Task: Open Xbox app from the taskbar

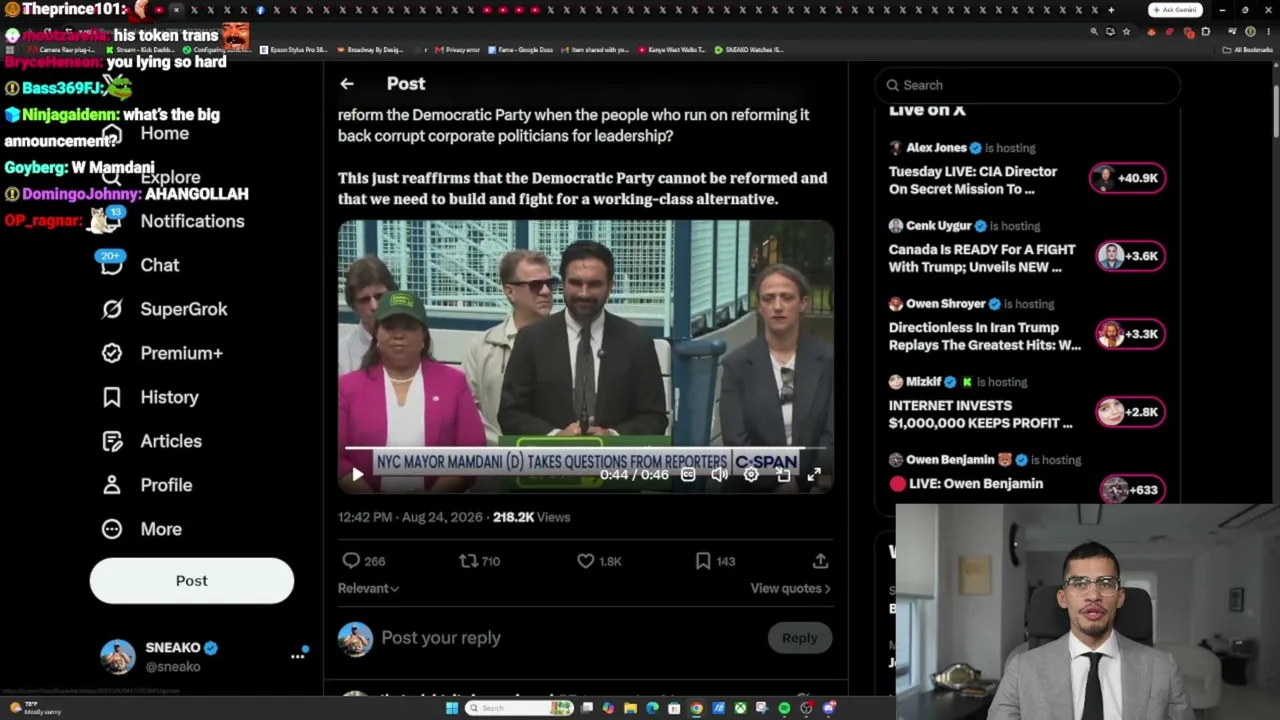Action: [x=740, y=708]
